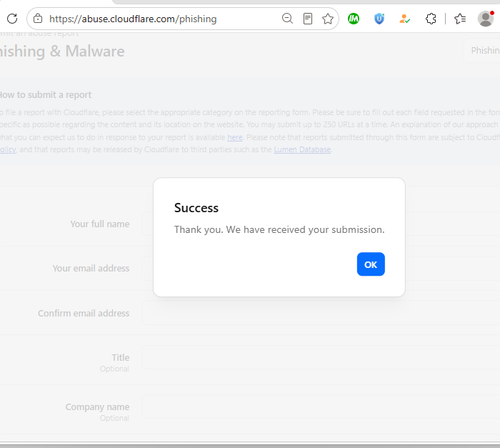Click the 'How to submit a report' heading

tap(46, 95)
